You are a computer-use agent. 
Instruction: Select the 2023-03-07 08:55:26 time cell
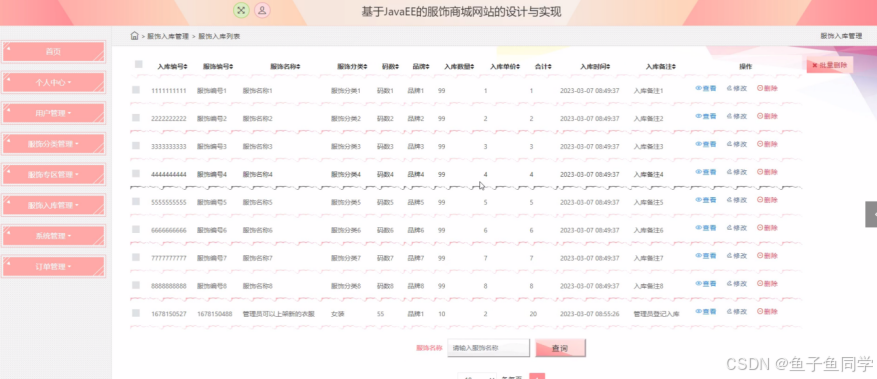tap(590, 314)
